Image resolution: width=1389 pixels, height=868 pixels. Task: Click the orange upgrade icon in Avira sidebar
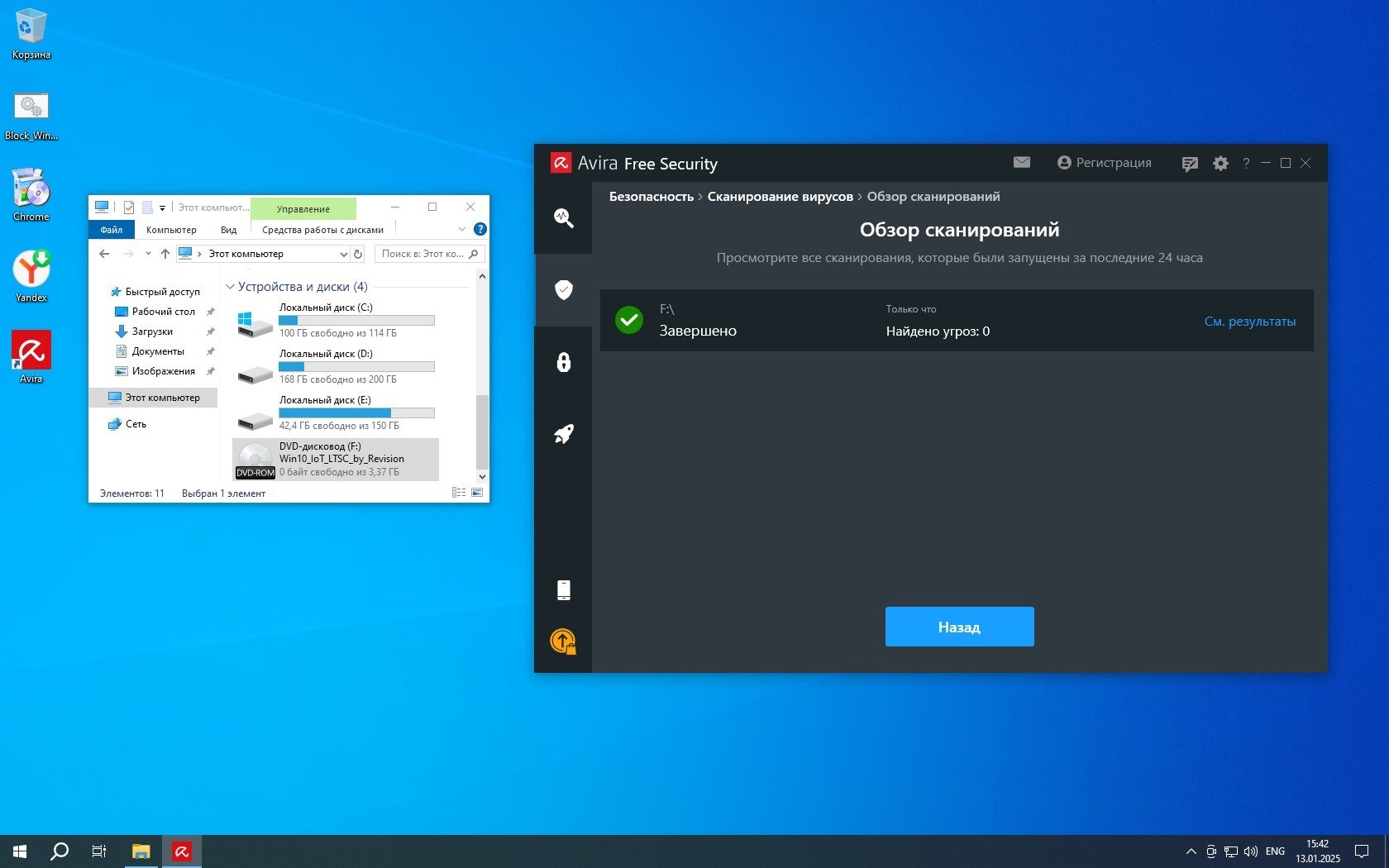point(563,641)
